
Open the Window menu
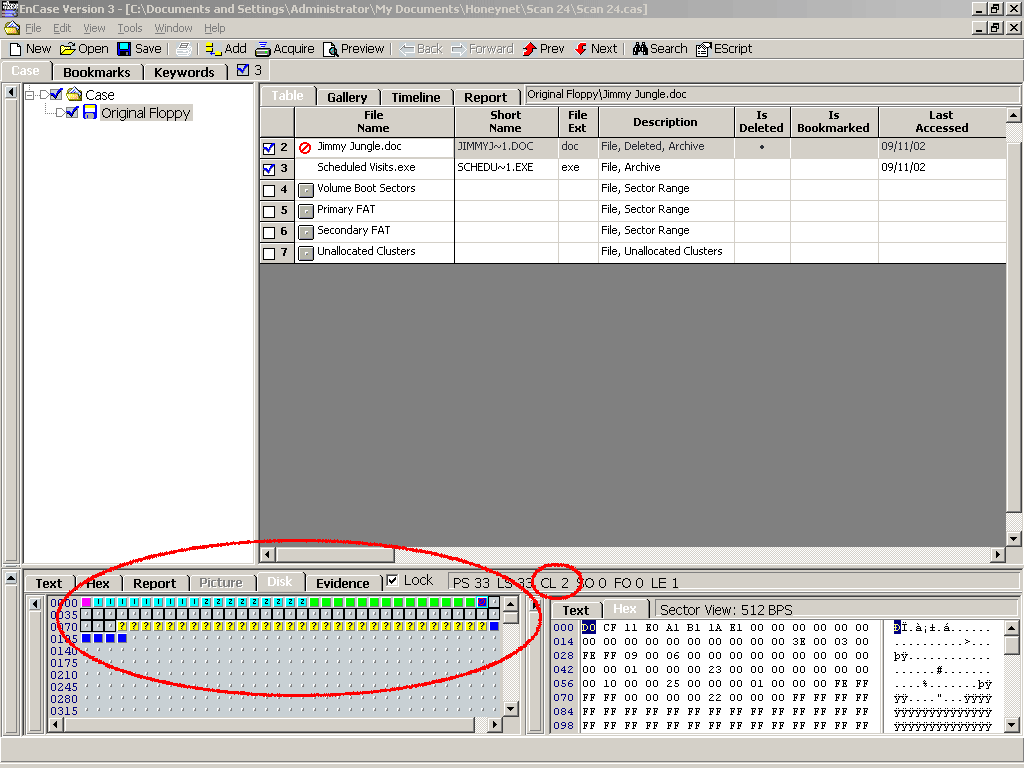173,28
